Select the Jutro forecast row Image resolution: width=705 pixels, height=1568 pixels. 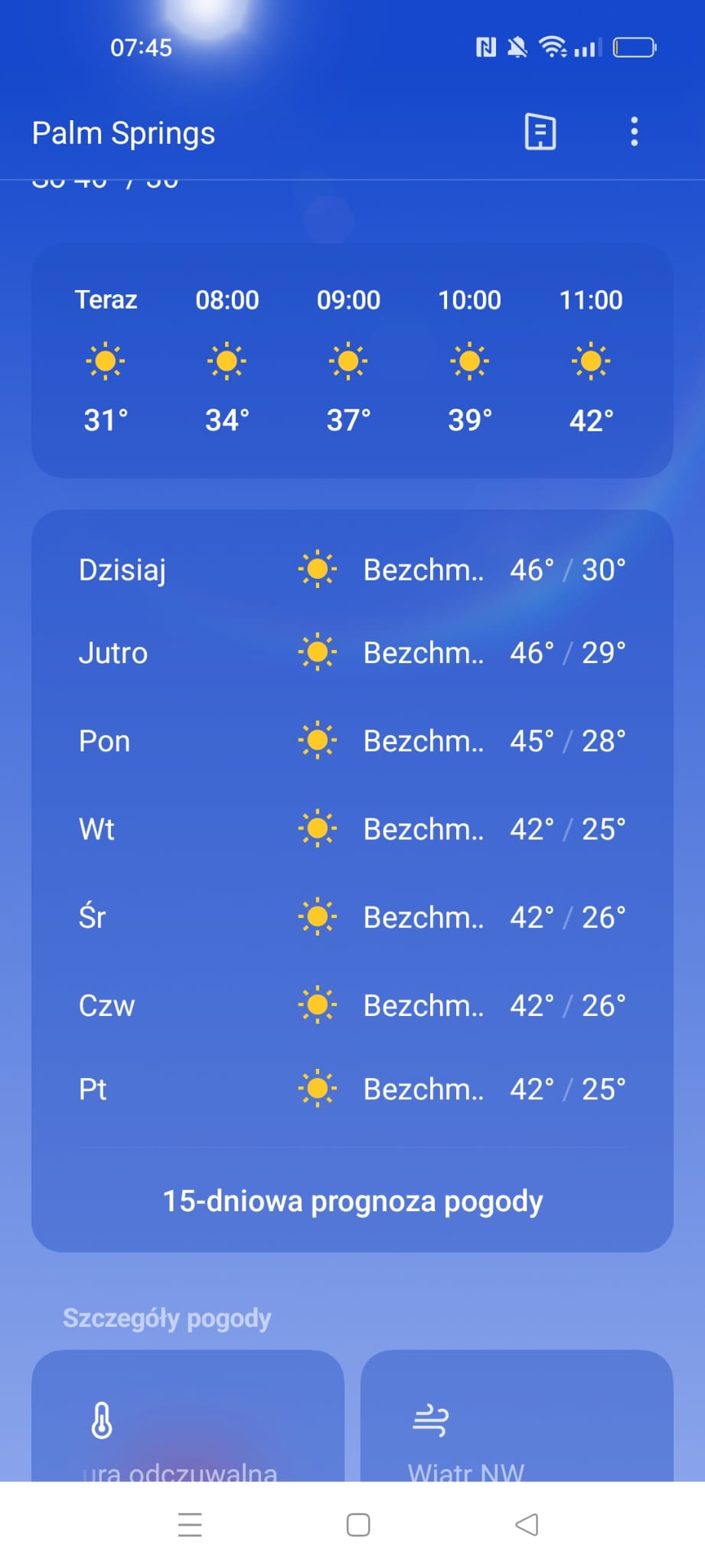pos(352,653)
